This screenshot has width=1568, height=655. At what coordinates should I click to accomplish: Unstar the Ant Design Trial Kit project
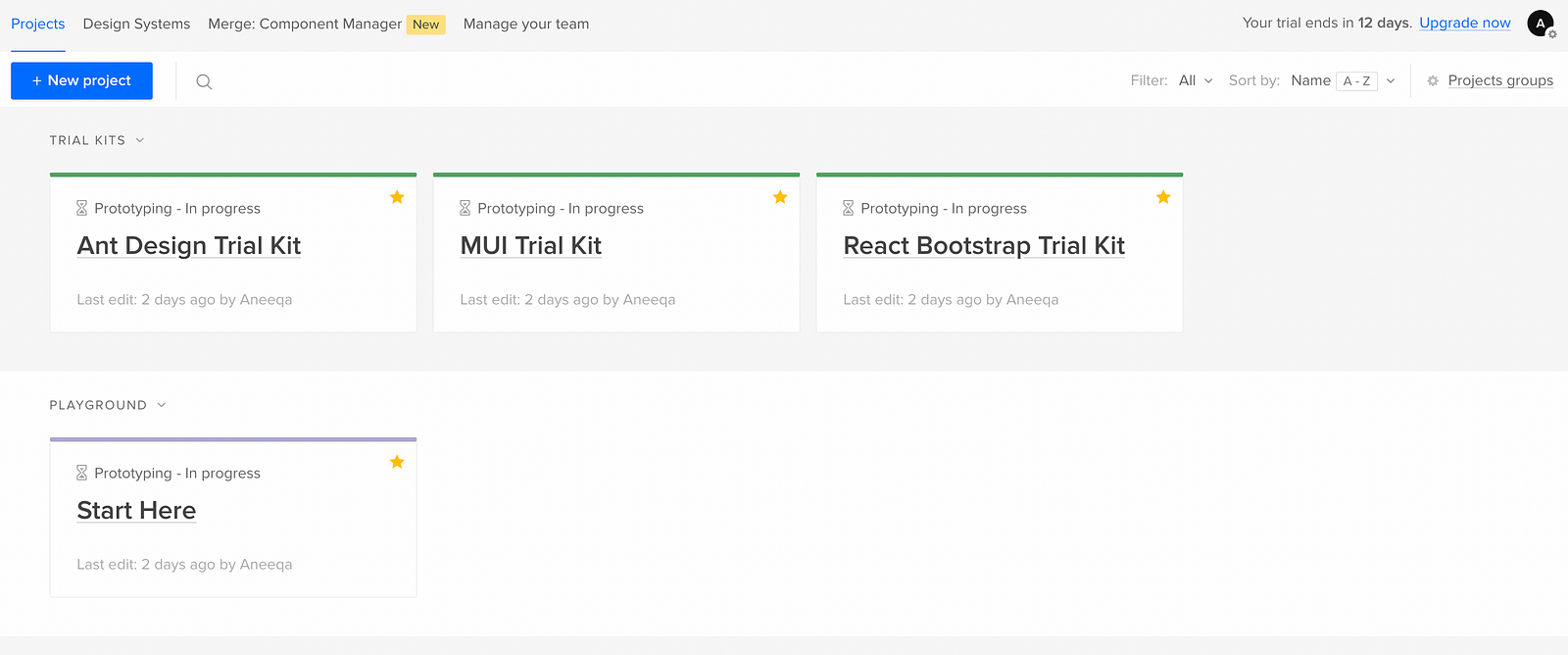[x=397, y=197]
